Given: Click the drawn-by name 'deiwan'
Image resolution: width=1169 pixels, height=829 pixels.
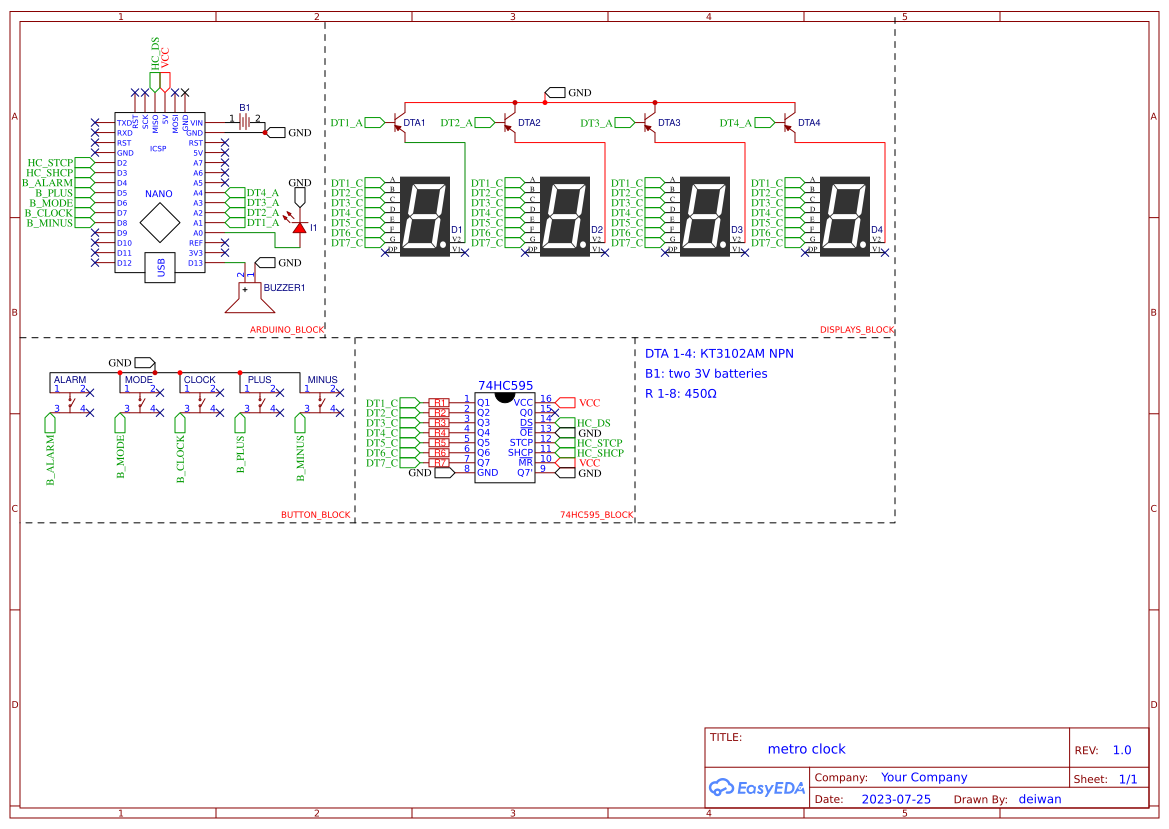Looking at the screenshot, I should (1040, 799).
